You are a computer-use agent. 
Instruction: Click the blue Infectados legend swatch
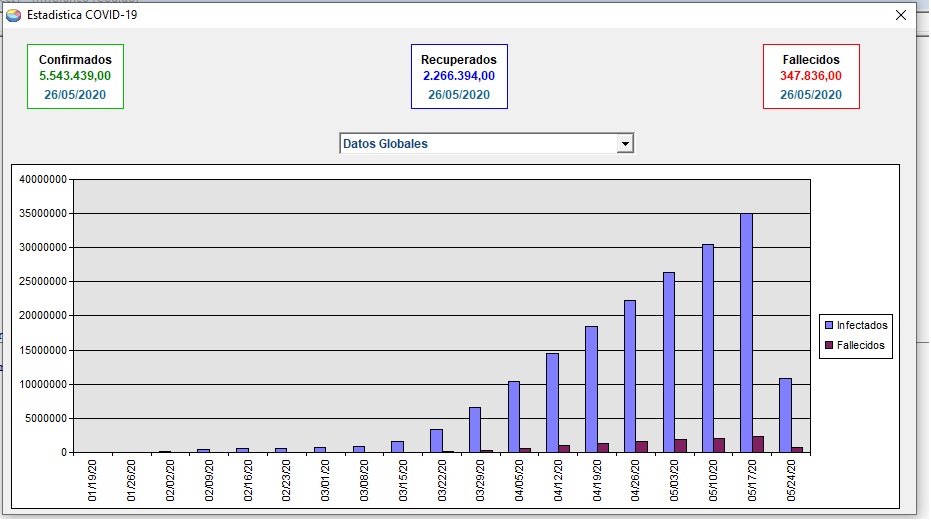tap(828, 325)
